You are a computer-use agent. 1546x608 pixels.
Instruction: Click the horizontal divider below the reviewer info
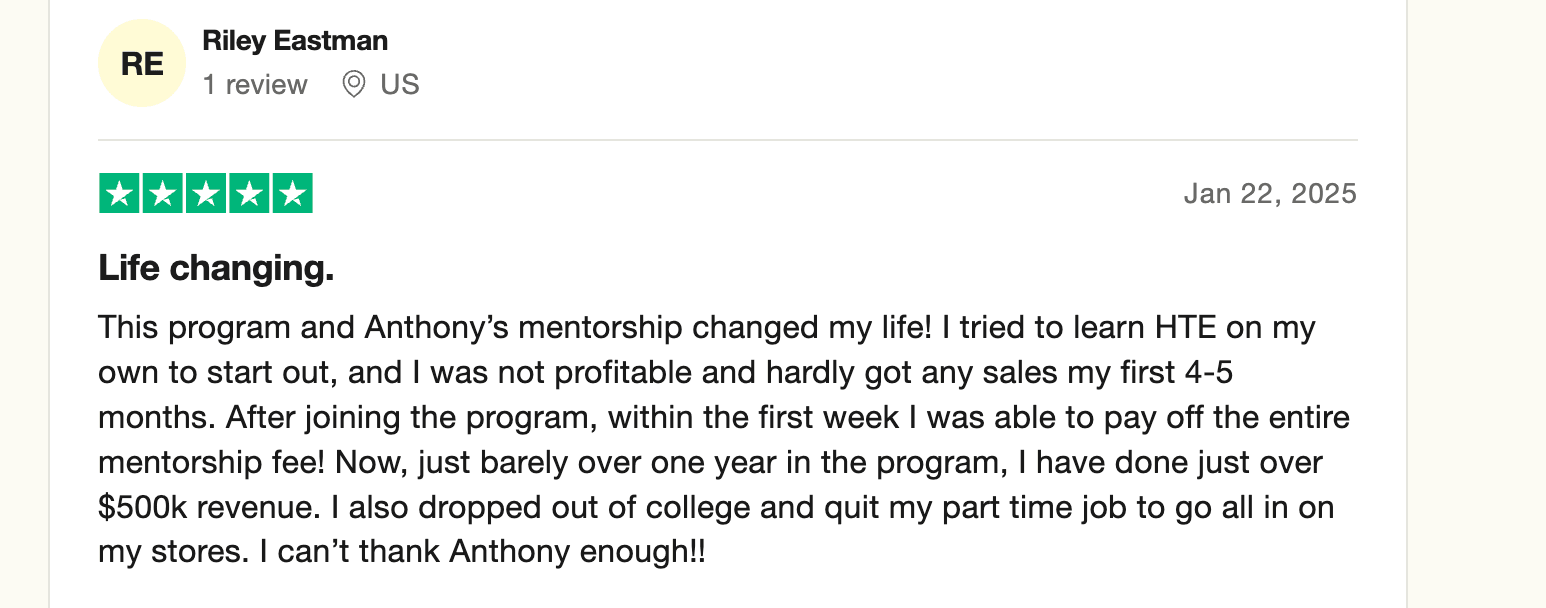[x=727, y=140]
